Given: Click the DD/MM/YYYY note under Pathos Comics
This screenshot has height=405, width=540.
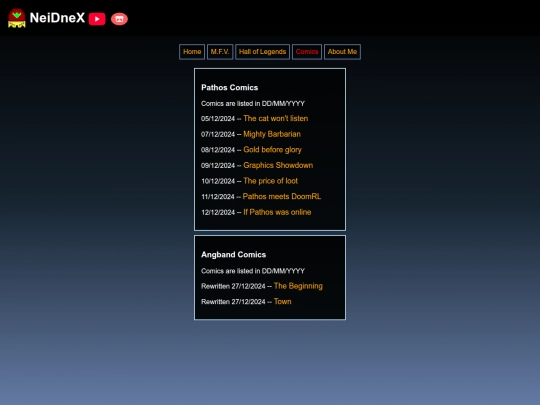Looking at the screenshot, I should (x=253, y=104).
